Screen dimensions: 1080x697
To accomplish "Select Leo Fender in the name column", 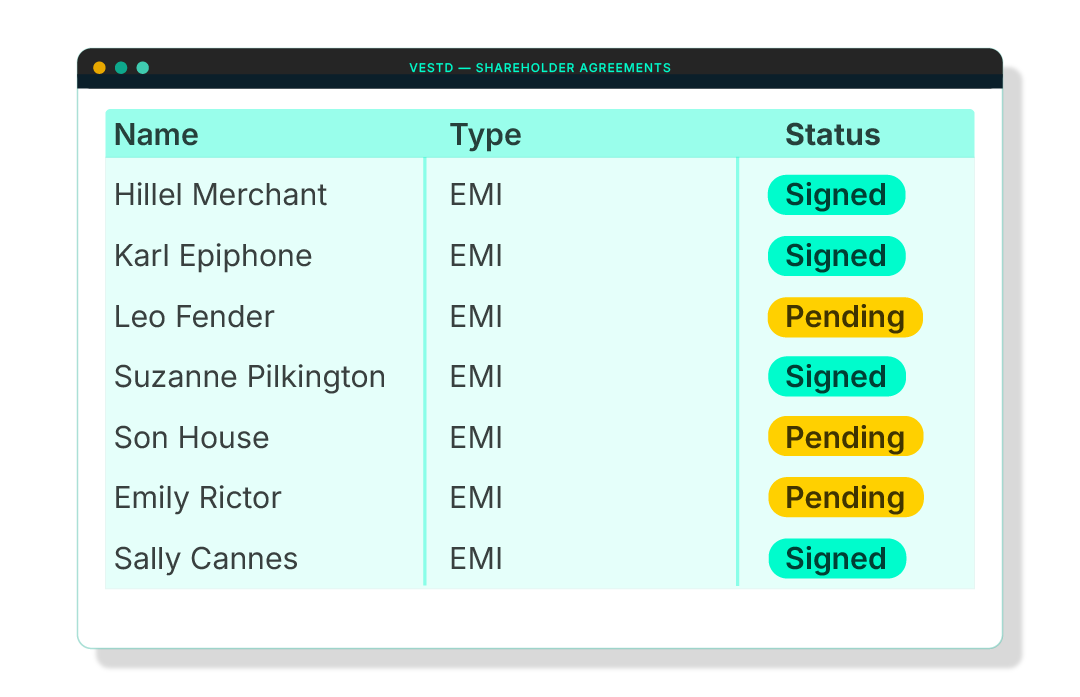I will tap(194, 317).
